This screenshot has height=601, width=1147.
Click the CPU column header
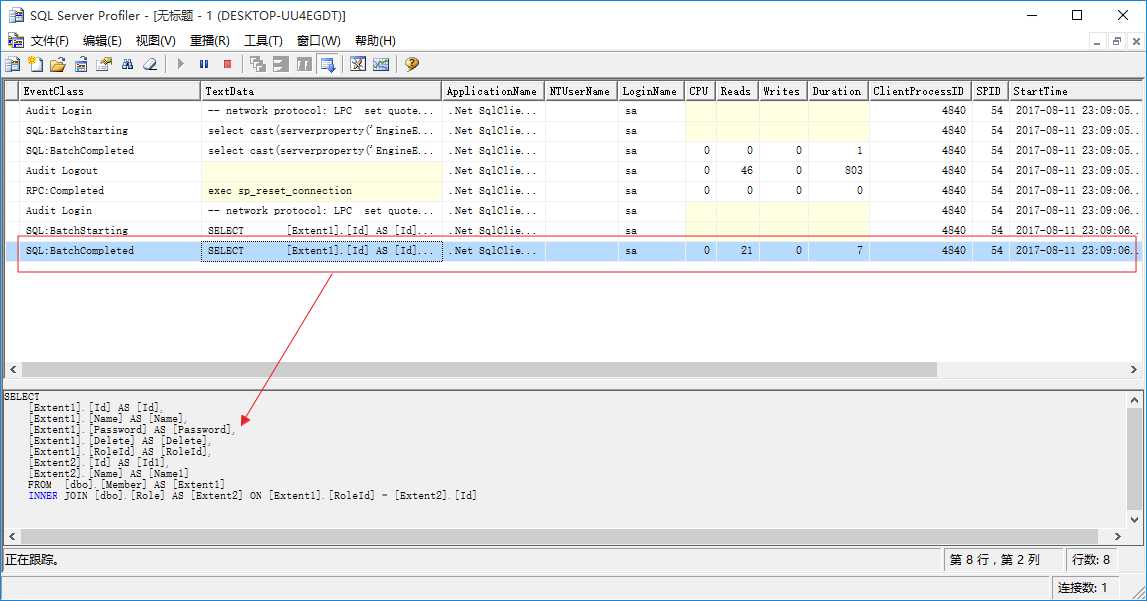point(700,91)
